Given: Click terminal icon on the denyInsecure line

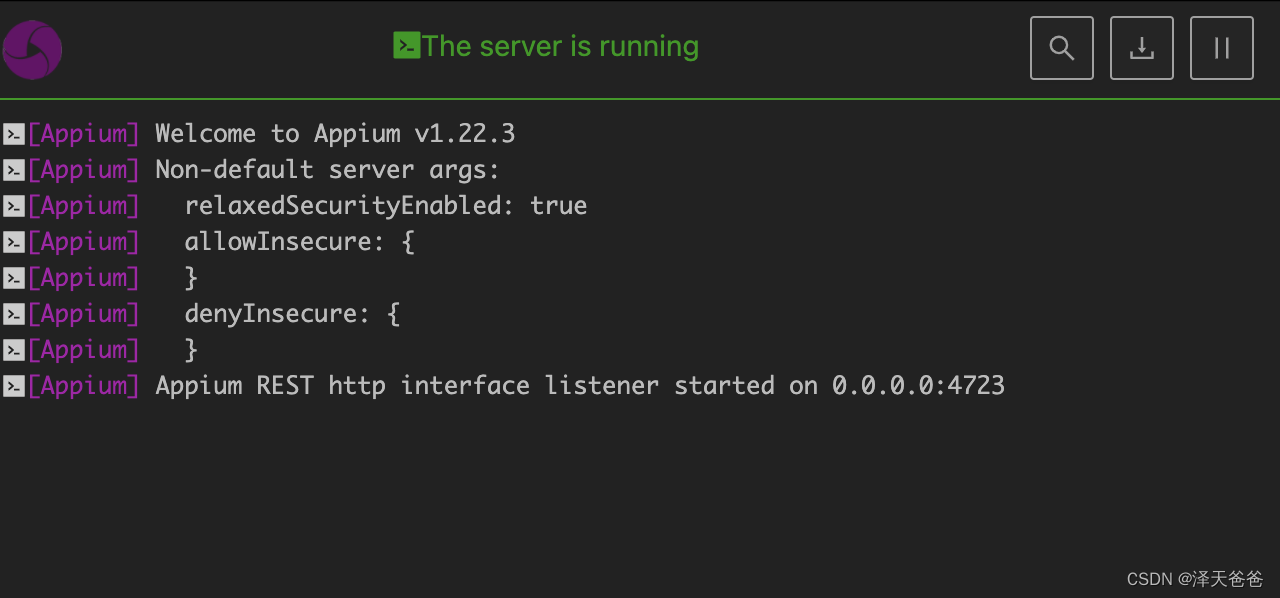Looking at the screenshot, I should click(13, 314).
